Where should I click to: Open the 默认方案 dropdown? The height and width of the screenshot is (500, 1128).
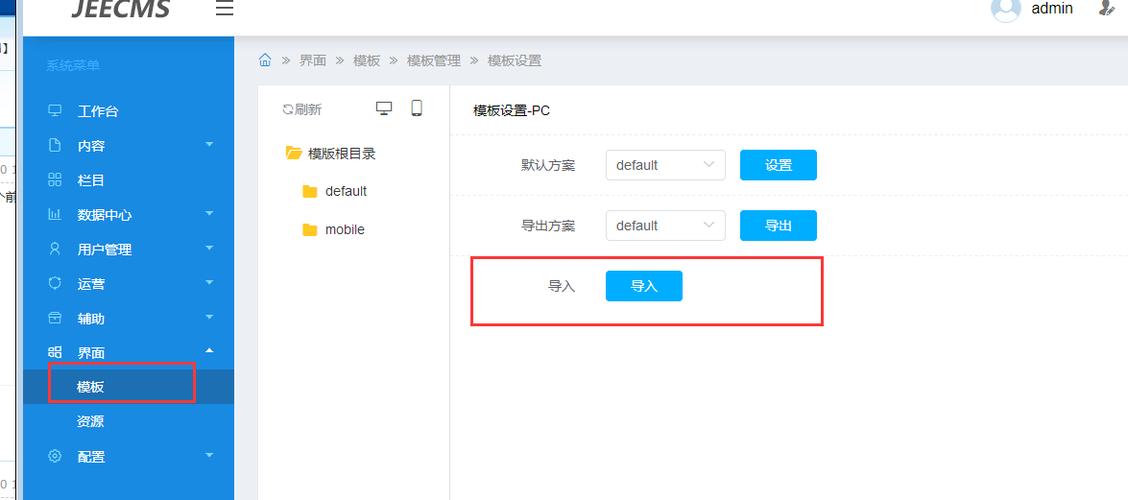[x=665, y=165]
